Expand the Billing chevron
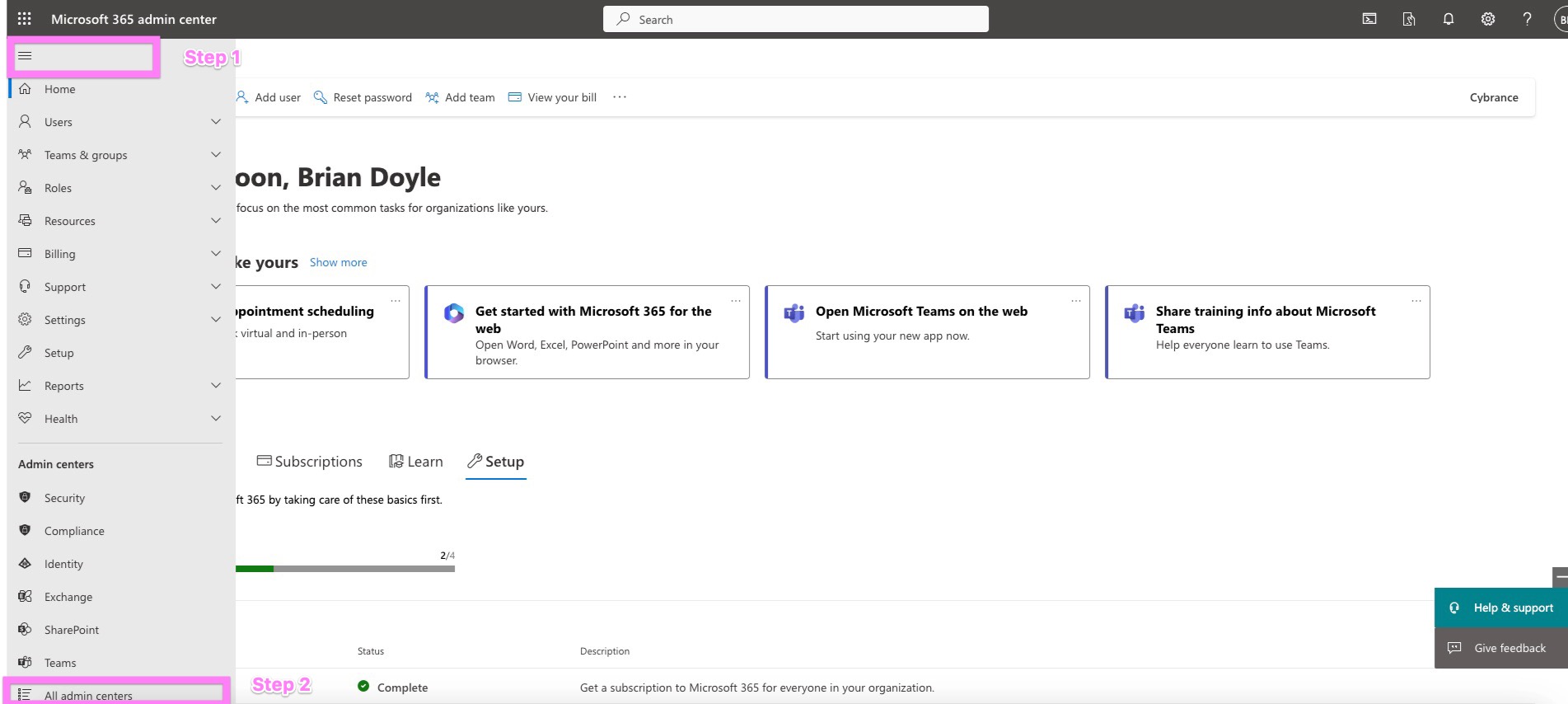Image resolution: width=1568 pixels, height=704 pixels. point(216,253)
